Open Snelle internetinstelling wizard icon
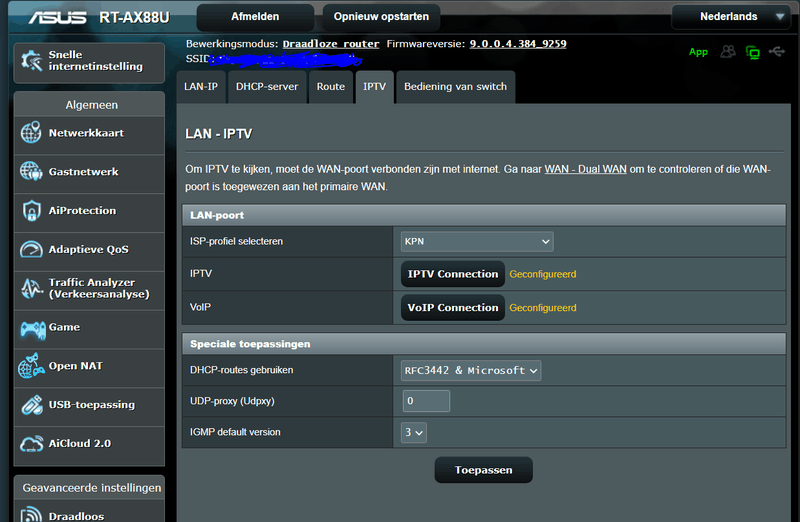 [x=32, y=61]
